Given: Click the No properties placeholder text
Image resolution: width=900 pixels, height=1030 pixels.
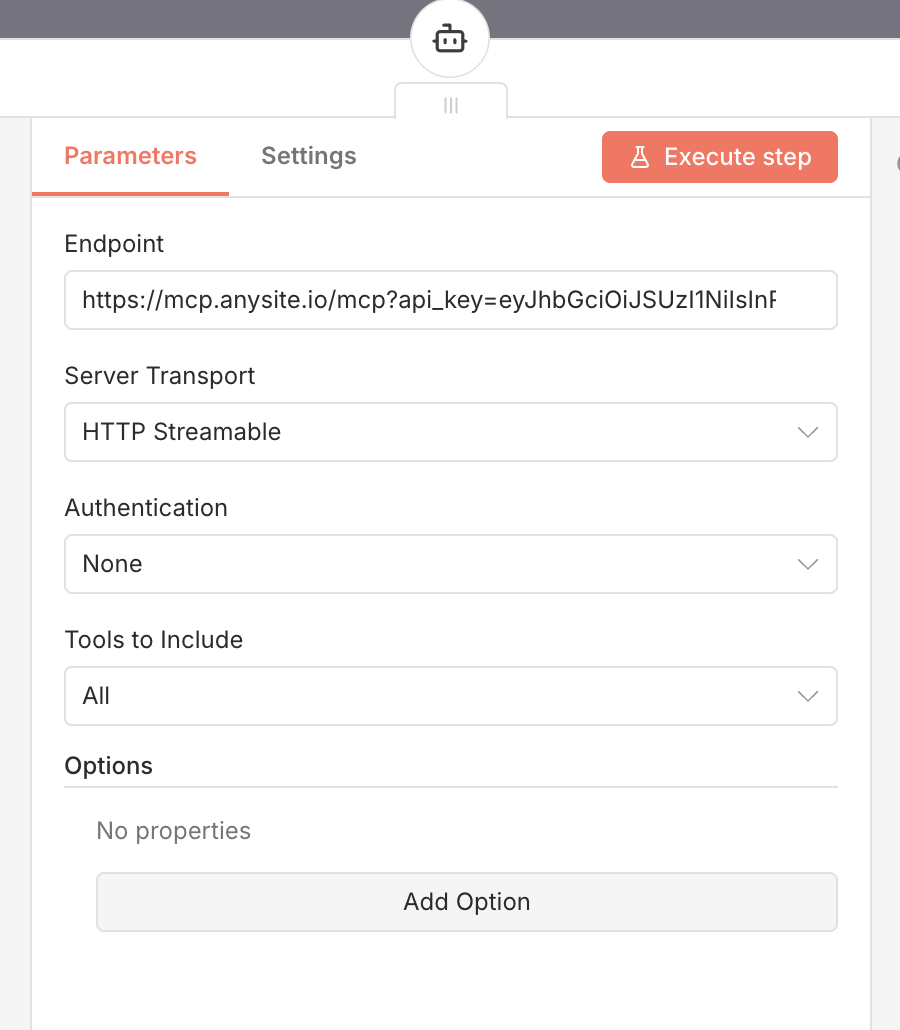Looking at the screenshot, I should [x=173, y=831].
